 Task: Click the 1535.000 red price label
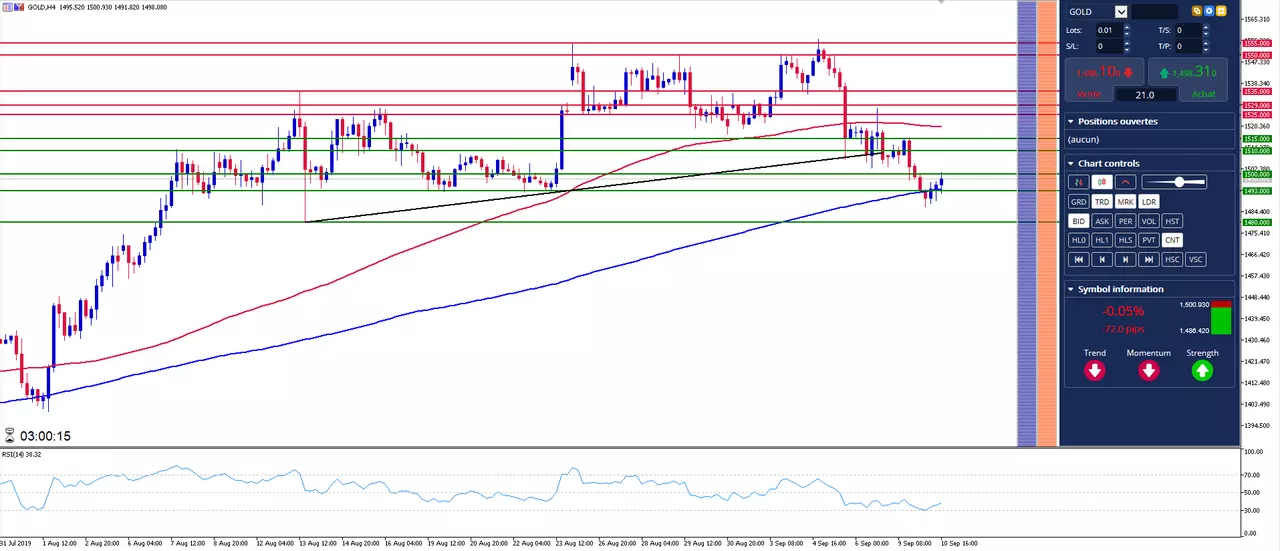(1256, 91)
